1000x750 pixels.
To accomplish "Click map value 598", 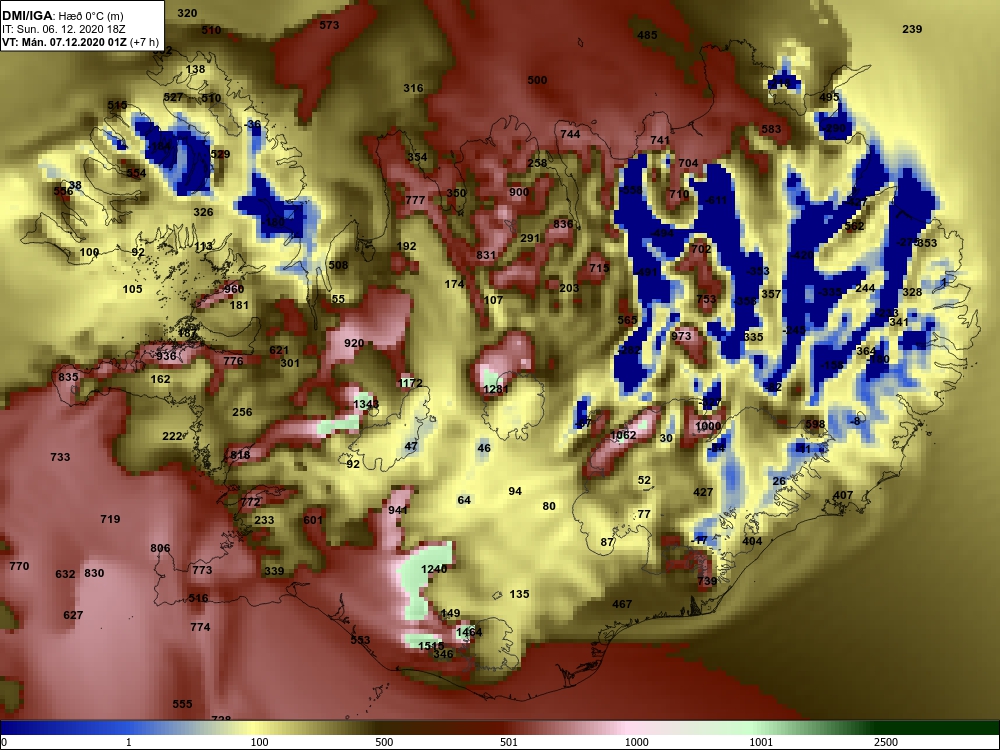I will (x=815, y=424).
